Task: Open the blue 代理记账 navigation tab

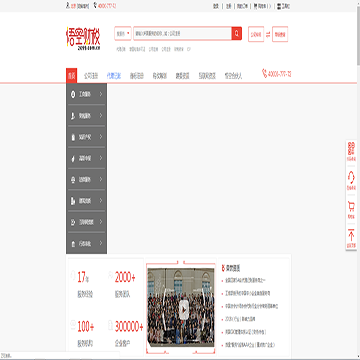Action: [x=114, y=76]
